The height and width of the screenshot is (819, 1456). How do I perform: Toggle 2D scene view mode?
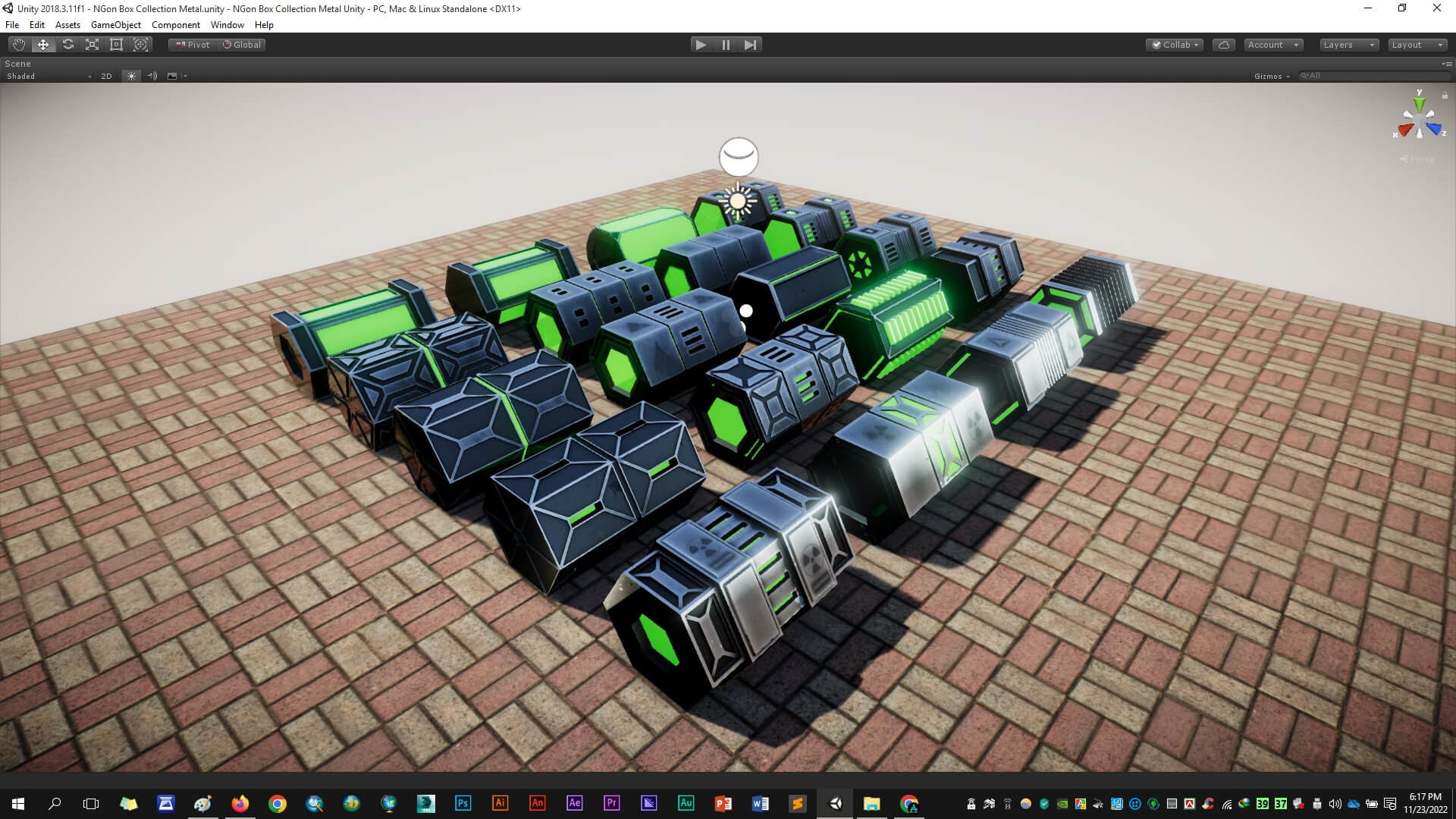click(x=106, y=76)
